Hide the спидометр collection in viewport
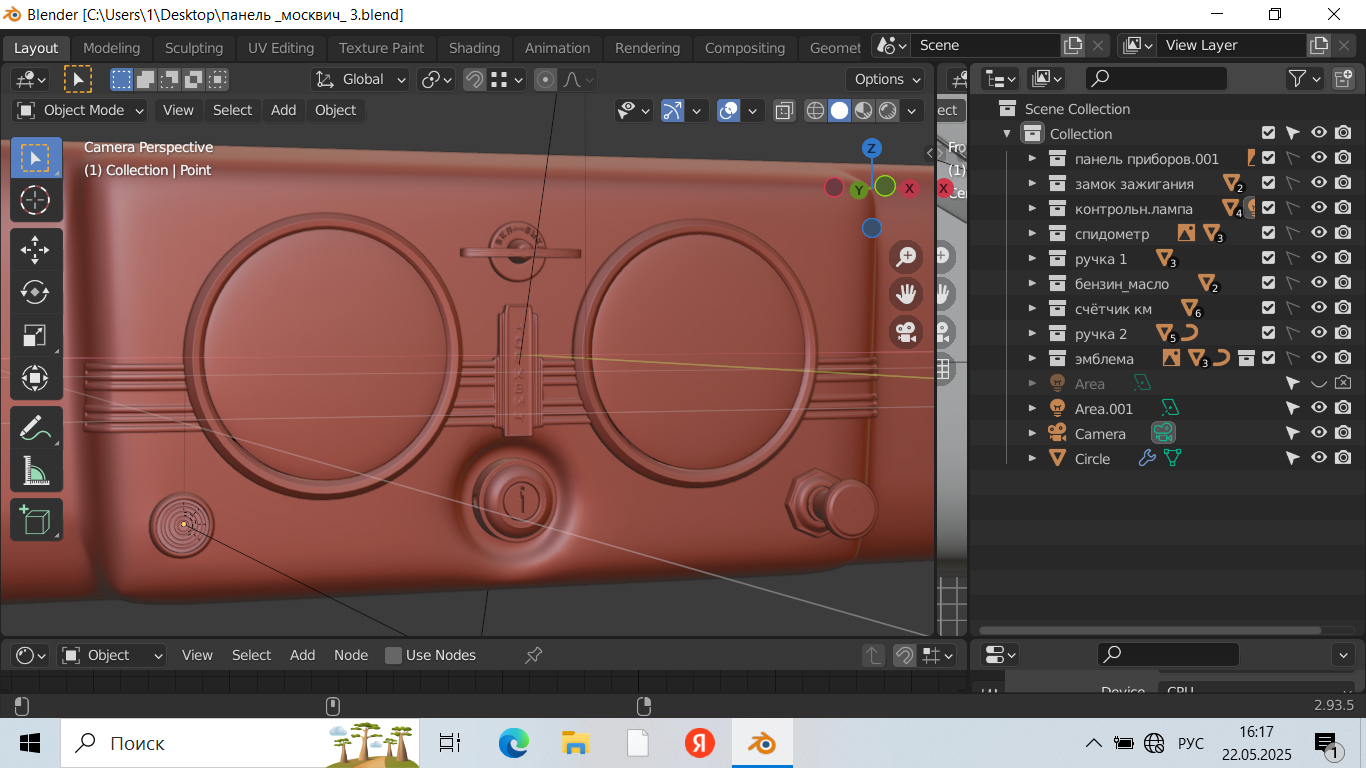 pyautogui.click(x=1319, y=233)
